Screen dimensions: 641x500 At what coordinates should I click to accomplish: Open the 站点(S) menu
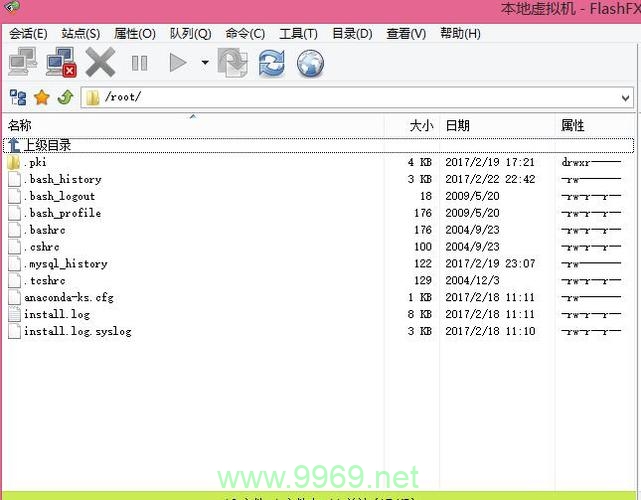(81, 34)
